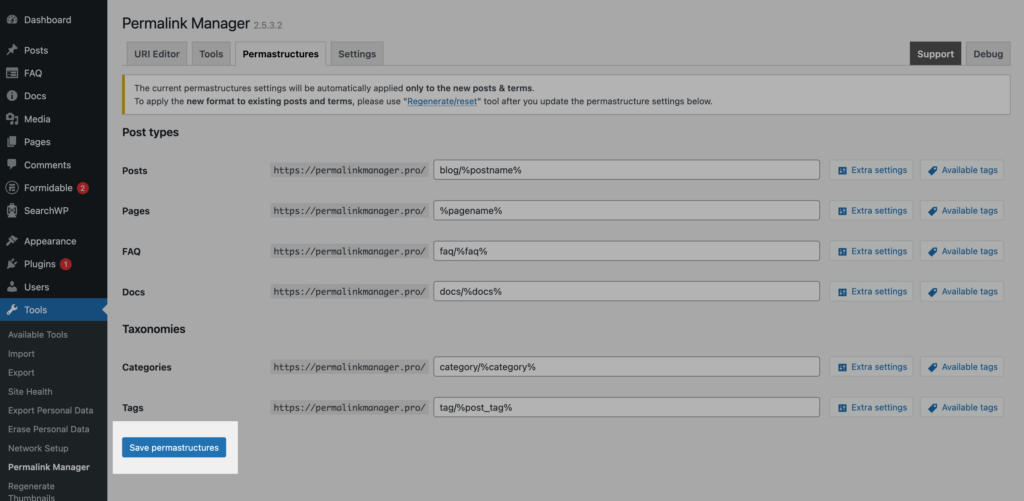This screenshot has height=501, width=1024.
Task: Click the Appearance paintbrush icon
Action: [12, 241]
